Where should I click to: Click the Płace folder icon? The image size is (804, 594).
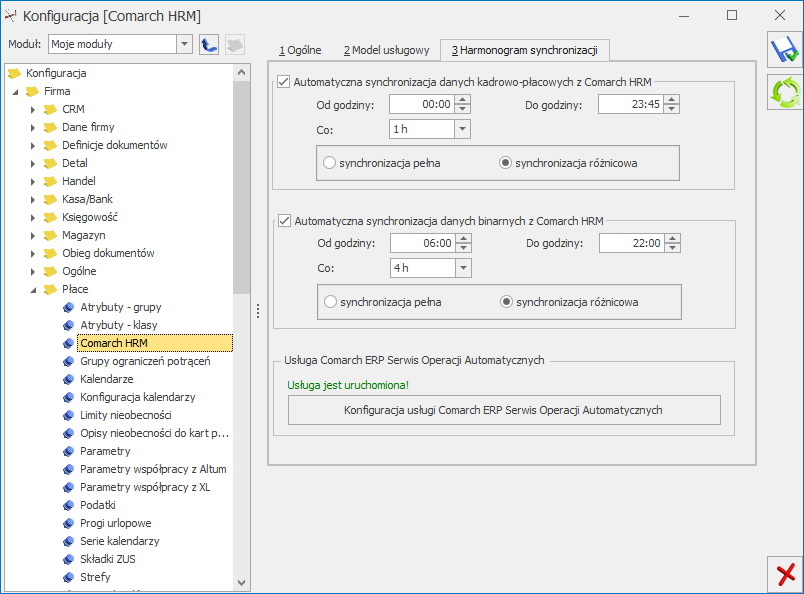[x=50, y=289]
